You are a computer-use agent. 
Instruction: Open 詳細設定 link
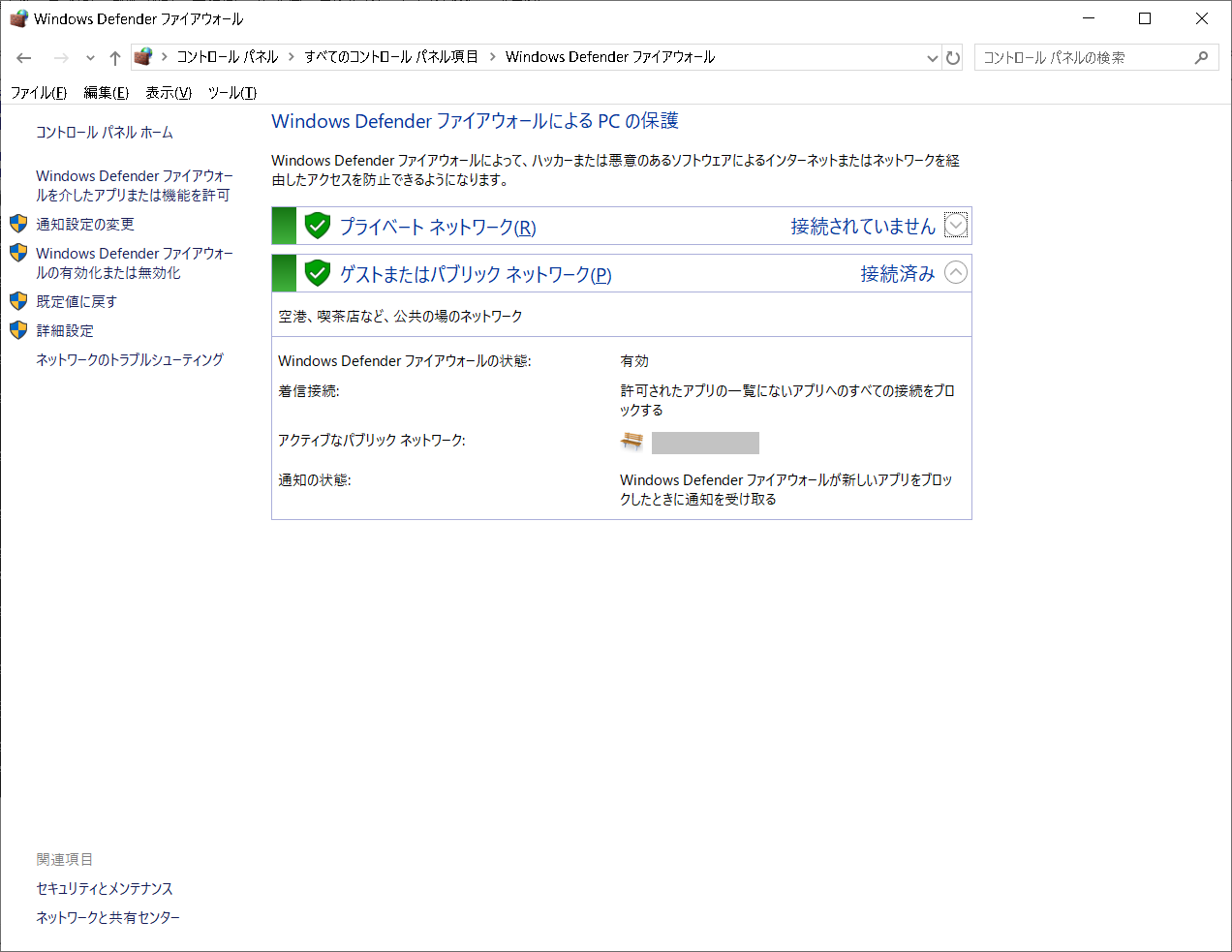65,330
